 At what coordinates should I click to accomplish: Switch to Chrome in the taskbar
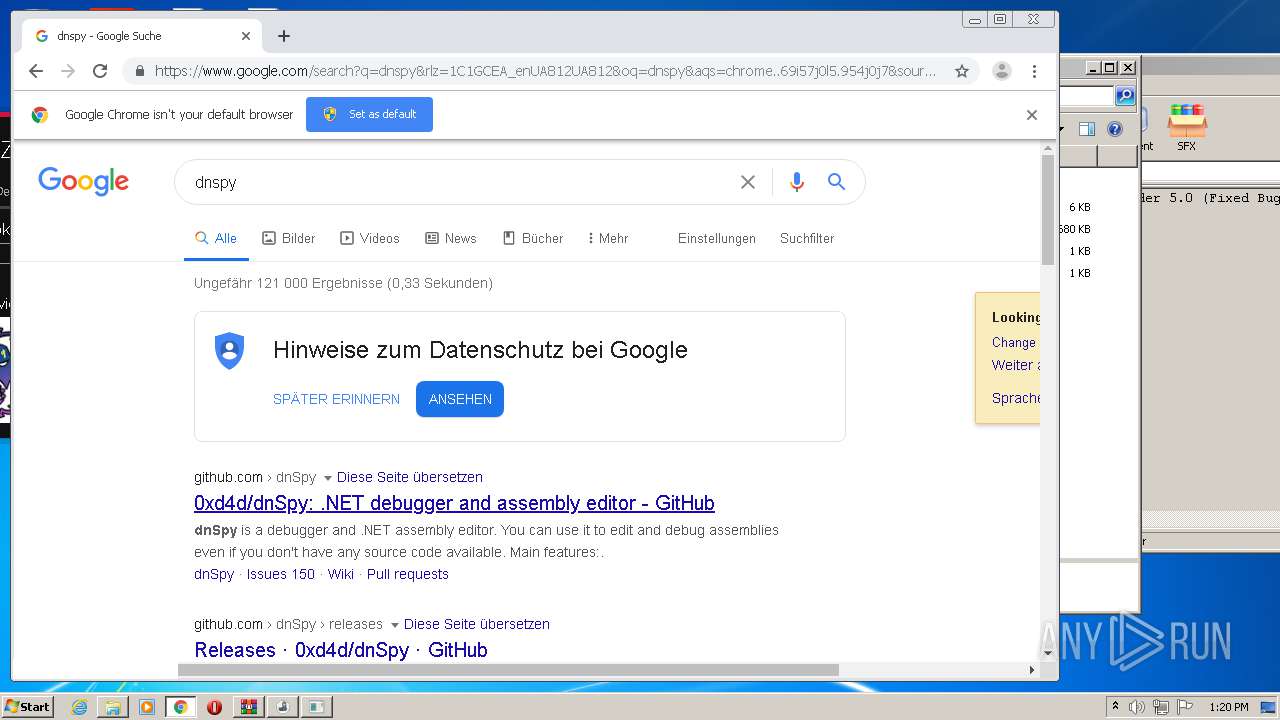180,707
